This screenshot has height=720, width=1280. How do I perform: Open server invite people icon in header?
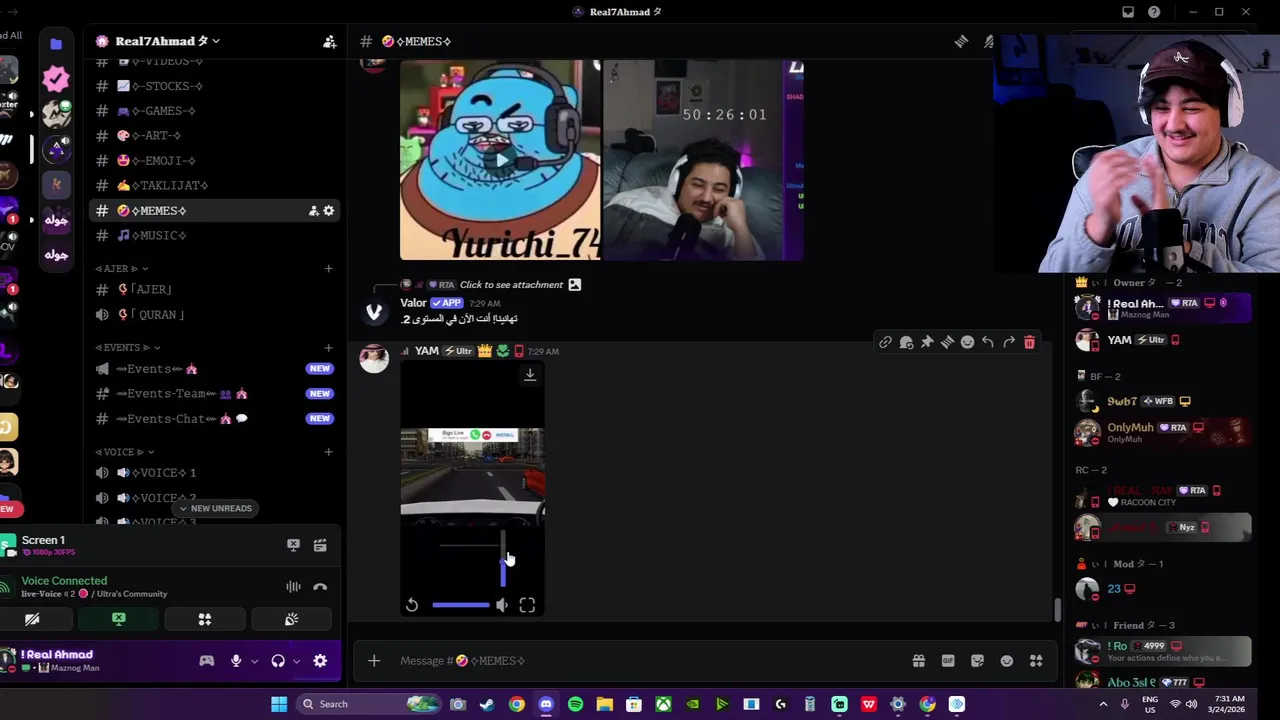pyautogui.click(x=329, y=41)
